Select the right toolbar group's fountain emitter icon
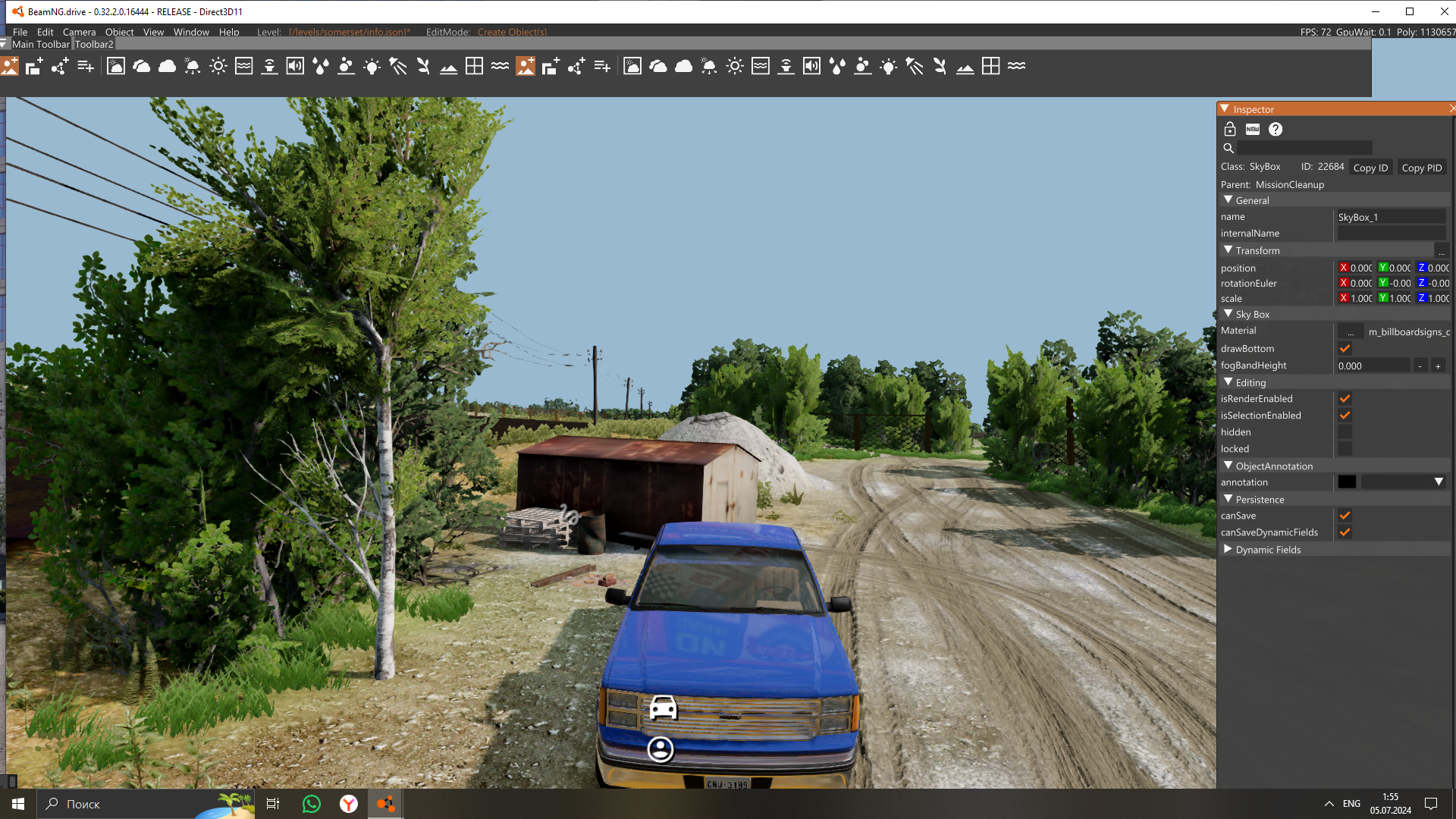1456x819 pixels. pyautogui.click(x=786, y=67)
